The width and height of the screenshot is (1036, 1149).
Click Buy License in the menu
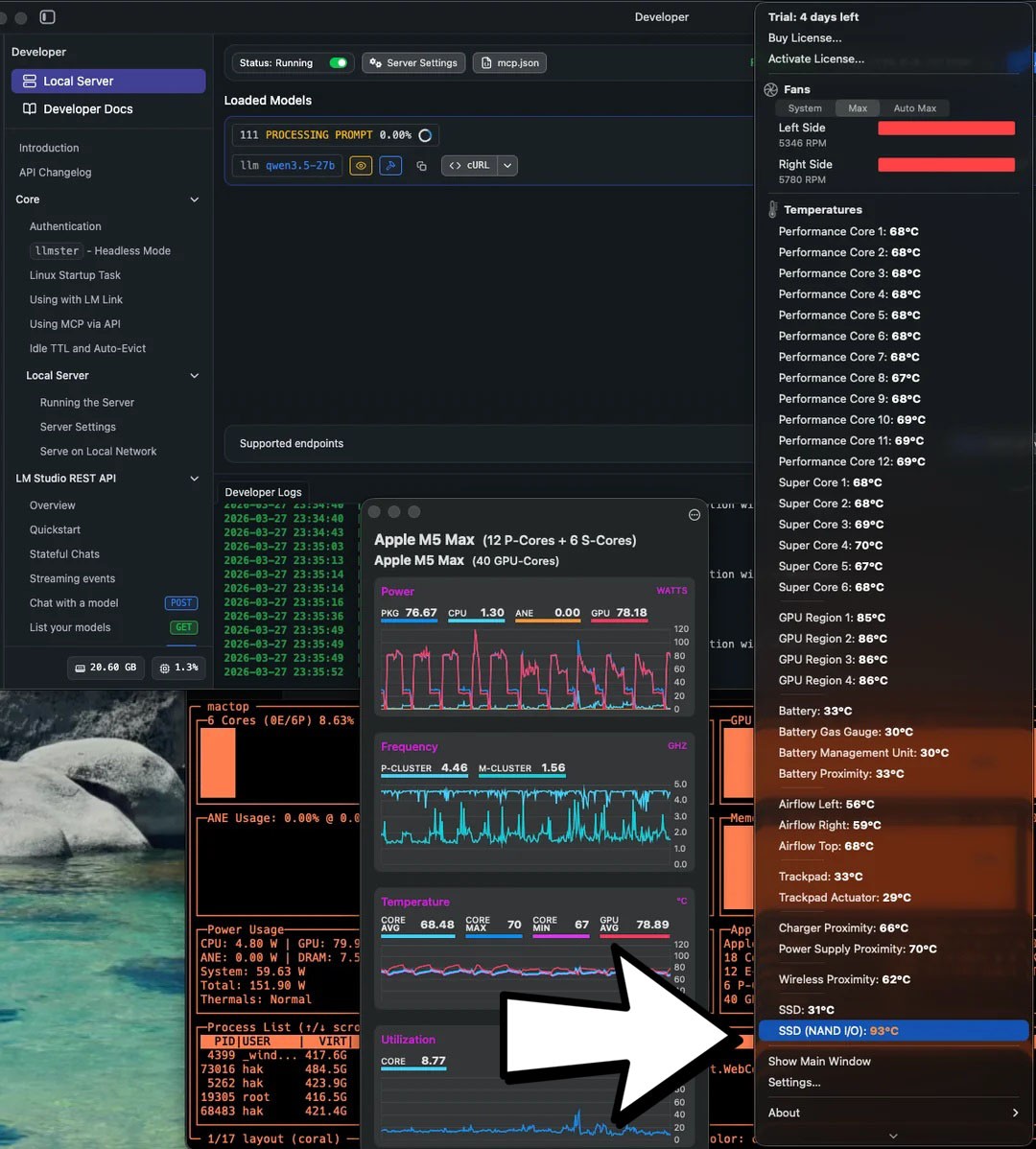click(x=805, y=38)
